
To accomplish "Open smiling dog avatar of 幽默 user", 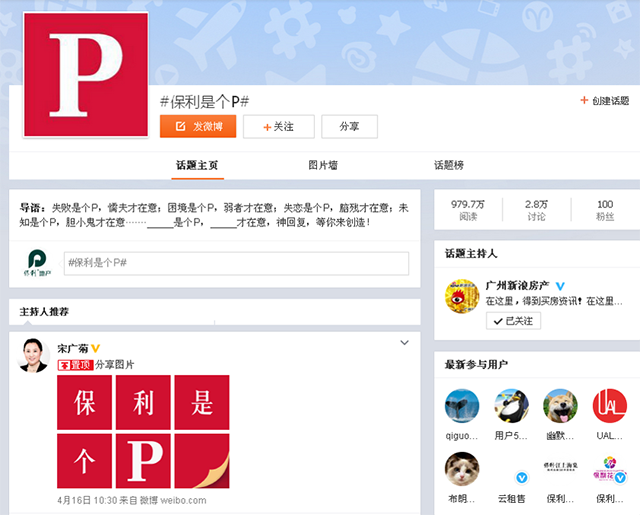I will click(560, 406).
